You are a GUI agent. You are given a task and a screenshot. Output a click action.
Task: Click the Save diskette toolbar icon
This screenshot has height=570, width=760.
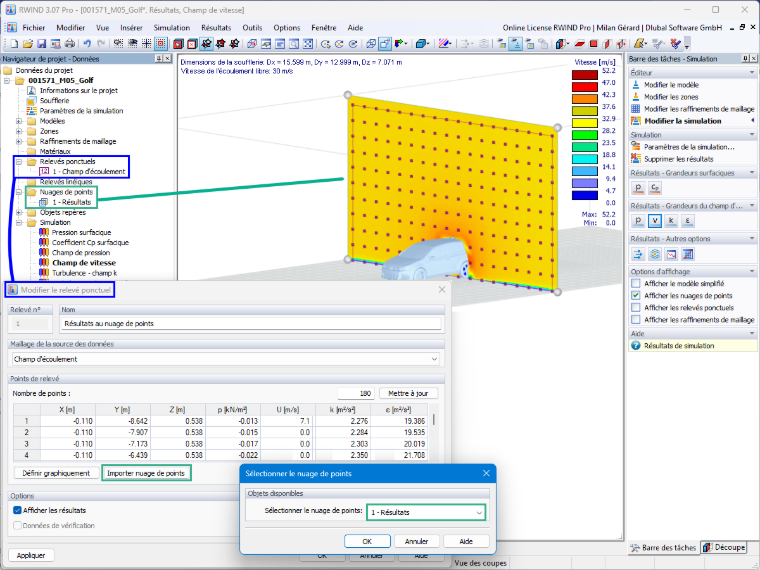pos(42,44)
